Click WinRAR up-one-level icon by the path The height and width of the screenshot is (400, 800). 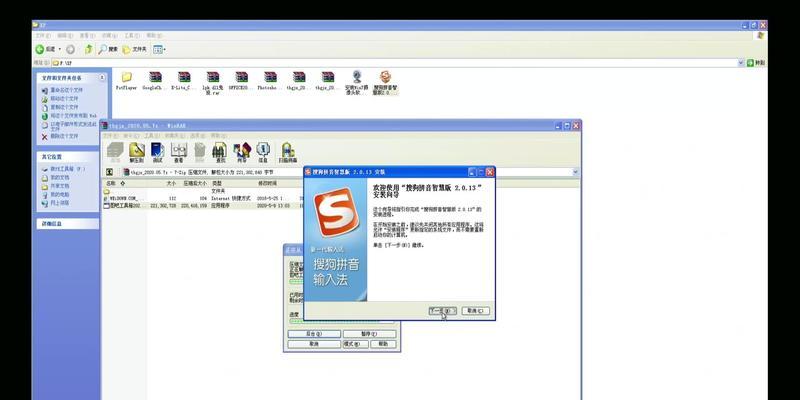coord(110,172)
